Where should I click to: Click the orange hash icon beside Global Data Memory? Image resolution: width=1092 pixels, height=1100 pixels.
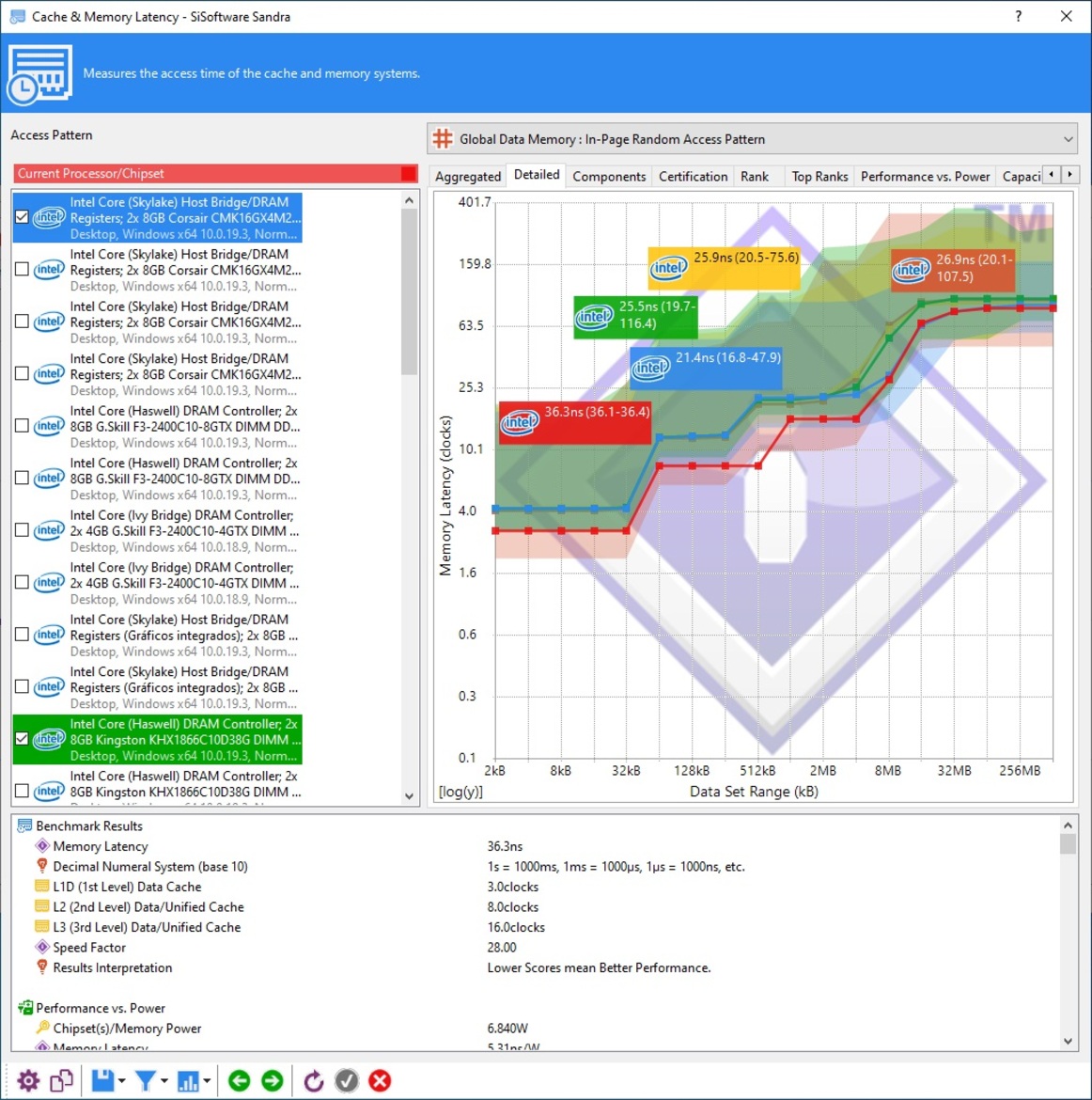443,139
